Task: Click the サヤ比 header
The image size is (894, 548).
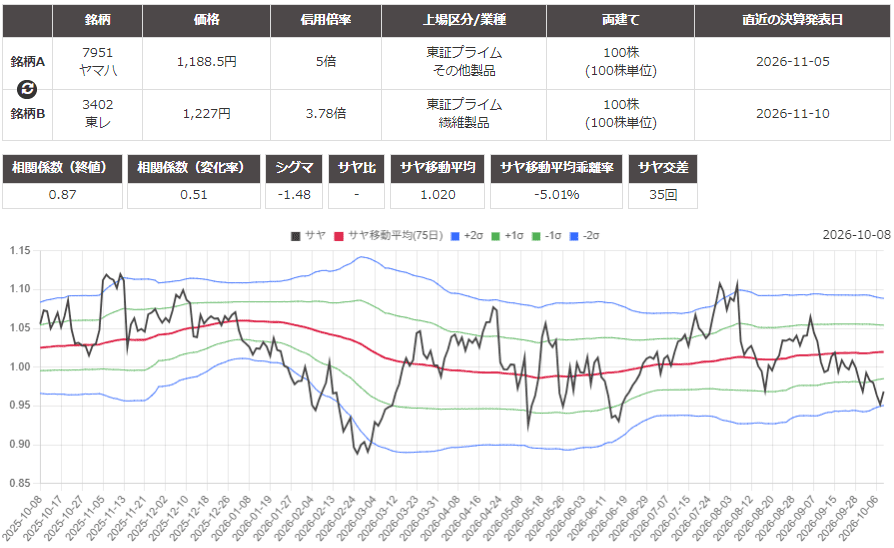Action: 356,168
